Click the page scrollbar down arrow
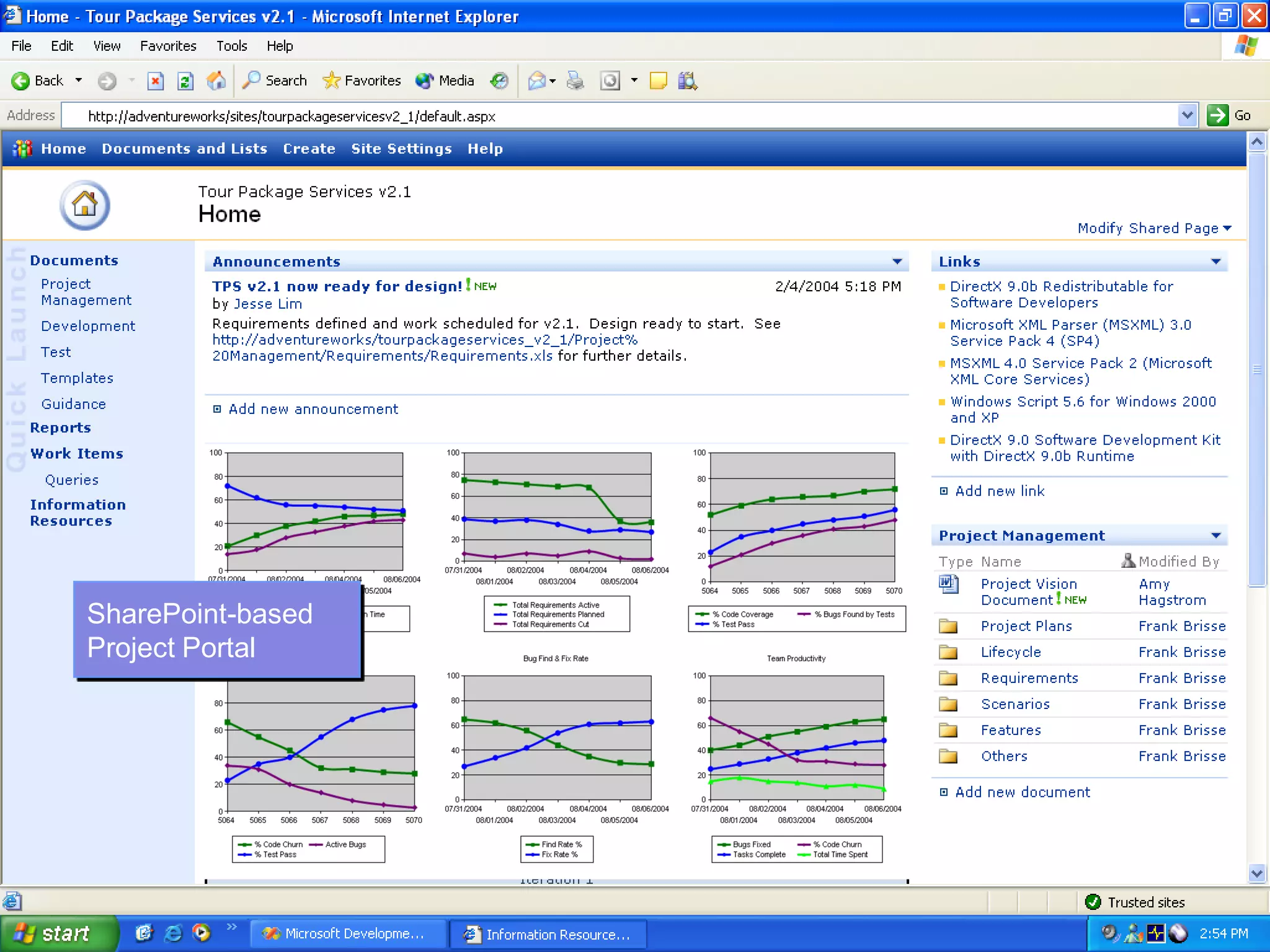The image size is (1270, 952). [1257, 873]
